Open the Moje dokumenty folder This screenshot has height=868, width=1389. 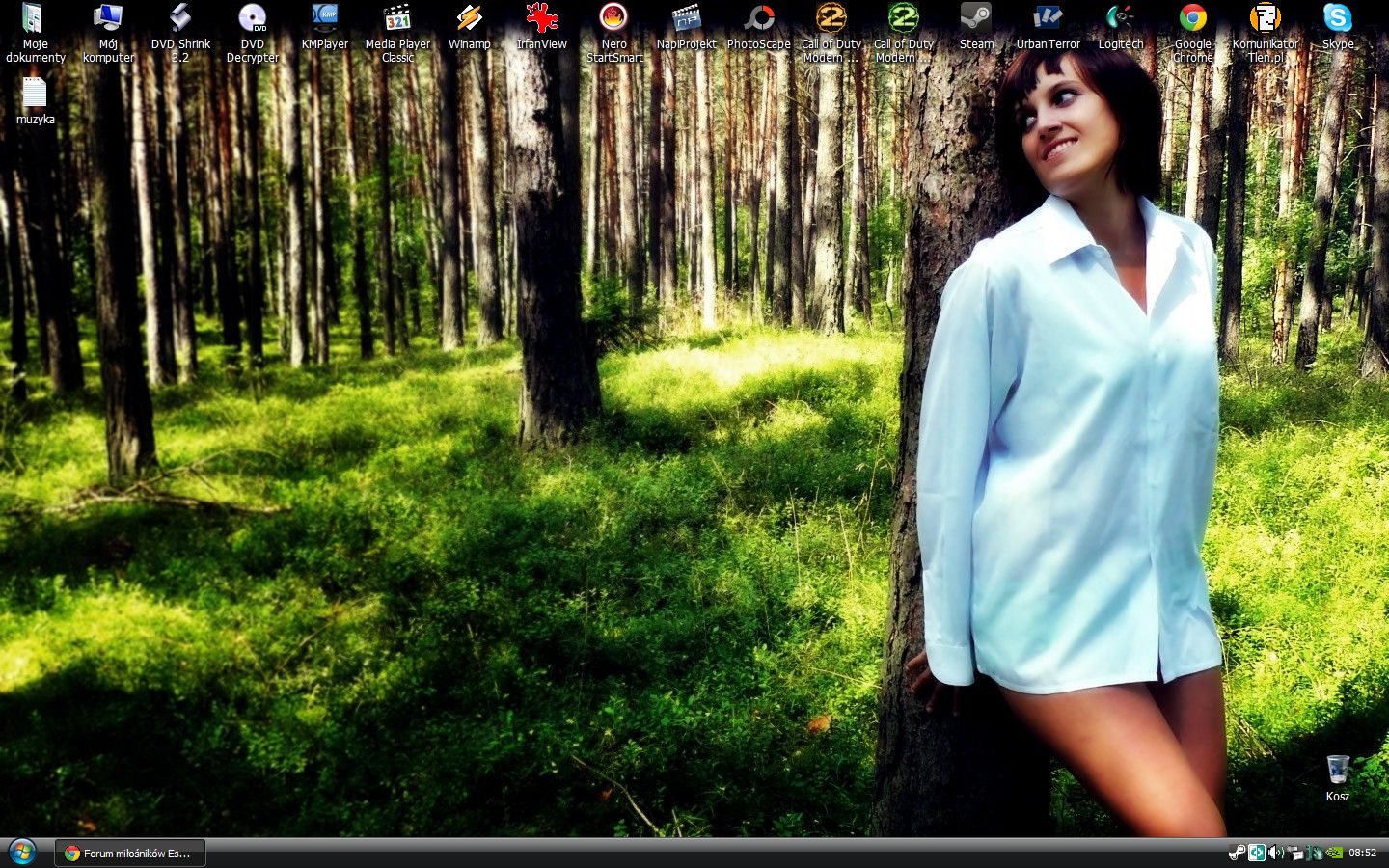click(x=35, y=19)
